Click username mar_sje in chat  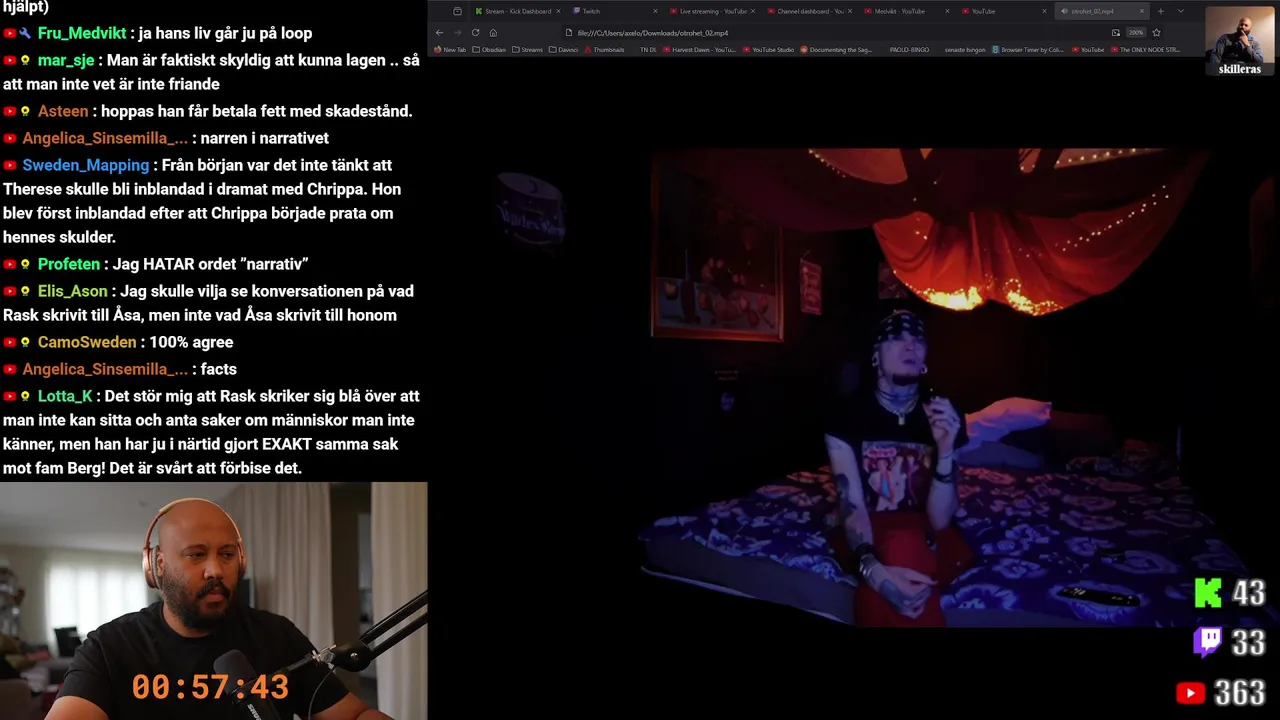pos(66,60)
